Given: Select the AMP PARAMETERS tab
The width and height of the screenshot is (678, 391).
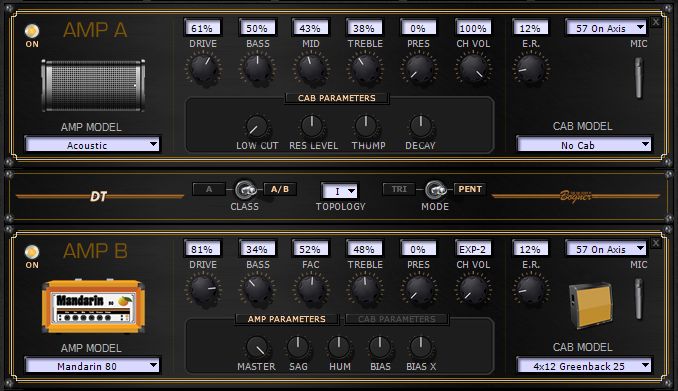Looking at the screenshot, I should point(287,319).
